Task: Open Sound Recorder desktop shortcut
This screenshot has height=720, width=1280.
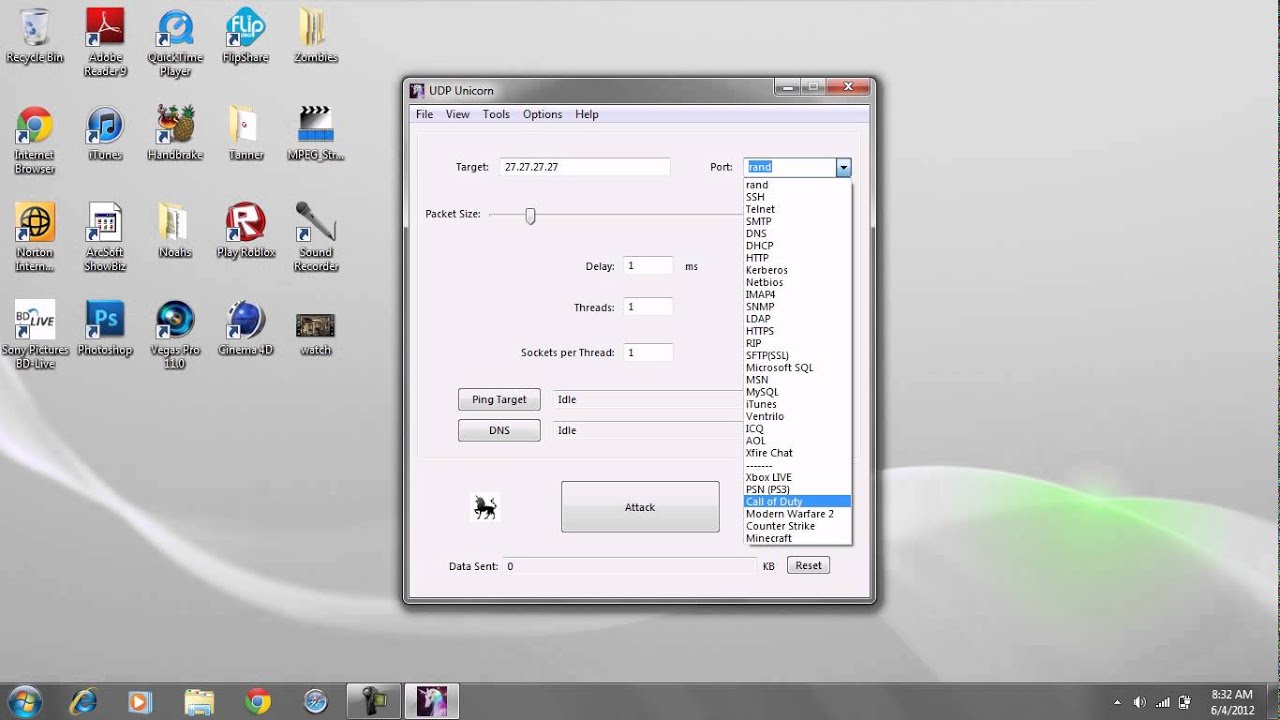Action: click(x=315, y=238)
